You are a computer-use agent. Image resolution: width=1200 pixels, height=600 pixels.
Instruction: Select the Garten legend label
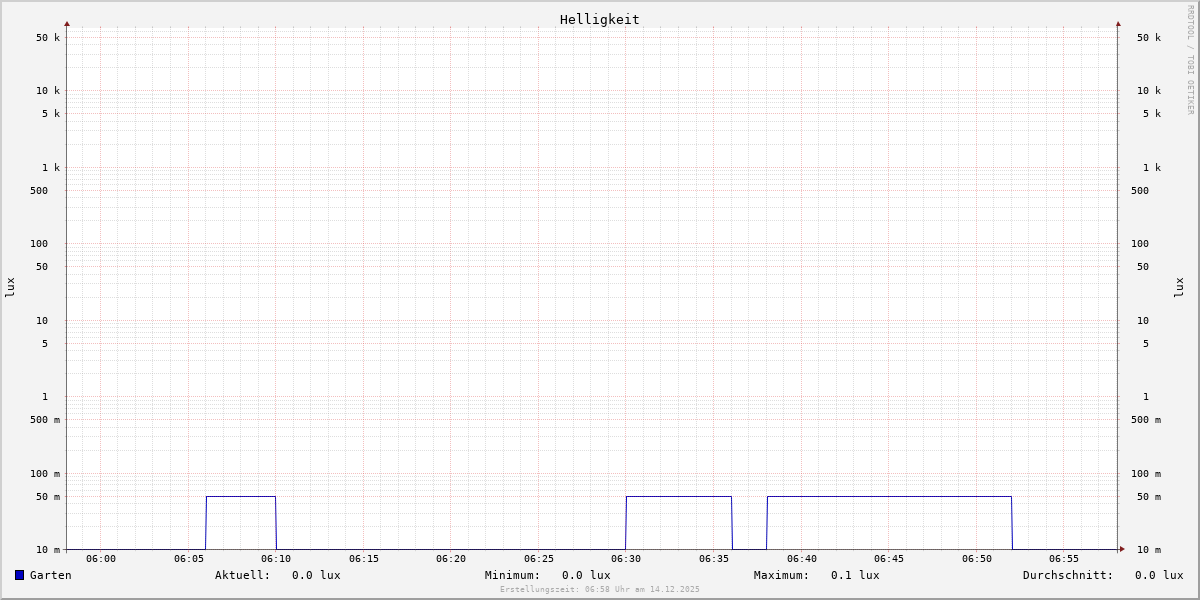pos(50,575)
